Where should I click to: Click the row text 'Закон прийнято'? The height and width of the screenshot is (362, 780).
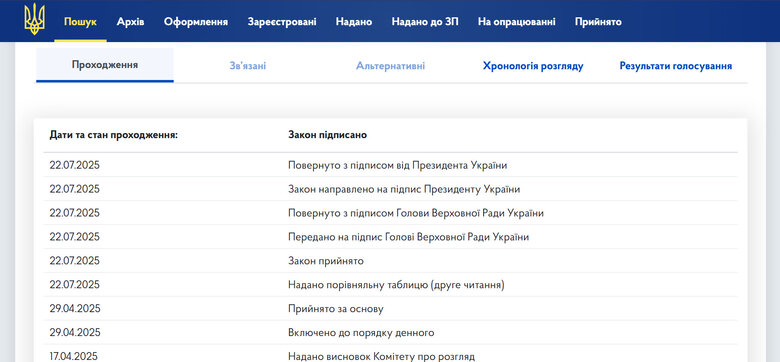click(326, 261)
